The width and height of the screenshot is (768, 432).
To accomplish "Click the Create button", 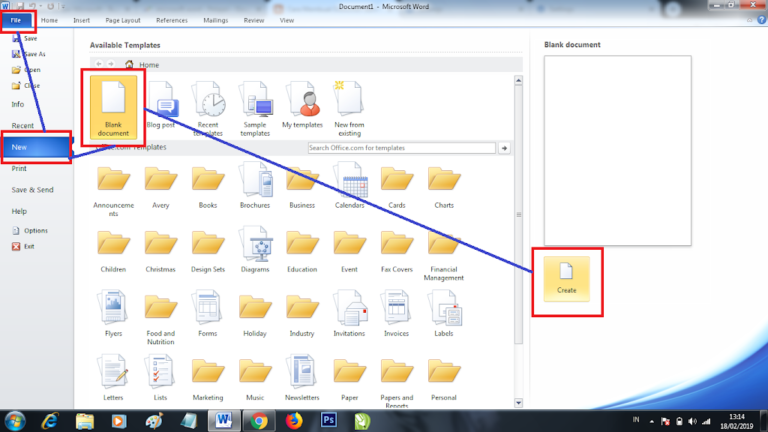I will click(x=567, y=278).
